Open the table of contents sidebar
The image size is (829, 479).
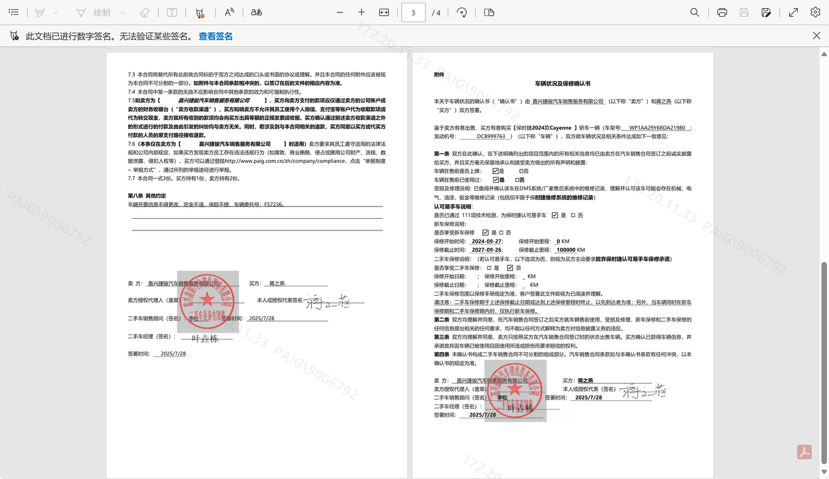click(x=13, y=13)
